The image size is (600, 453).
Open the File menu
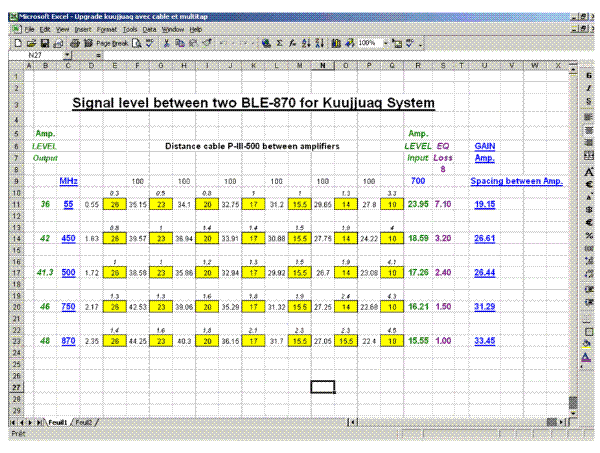29,29
